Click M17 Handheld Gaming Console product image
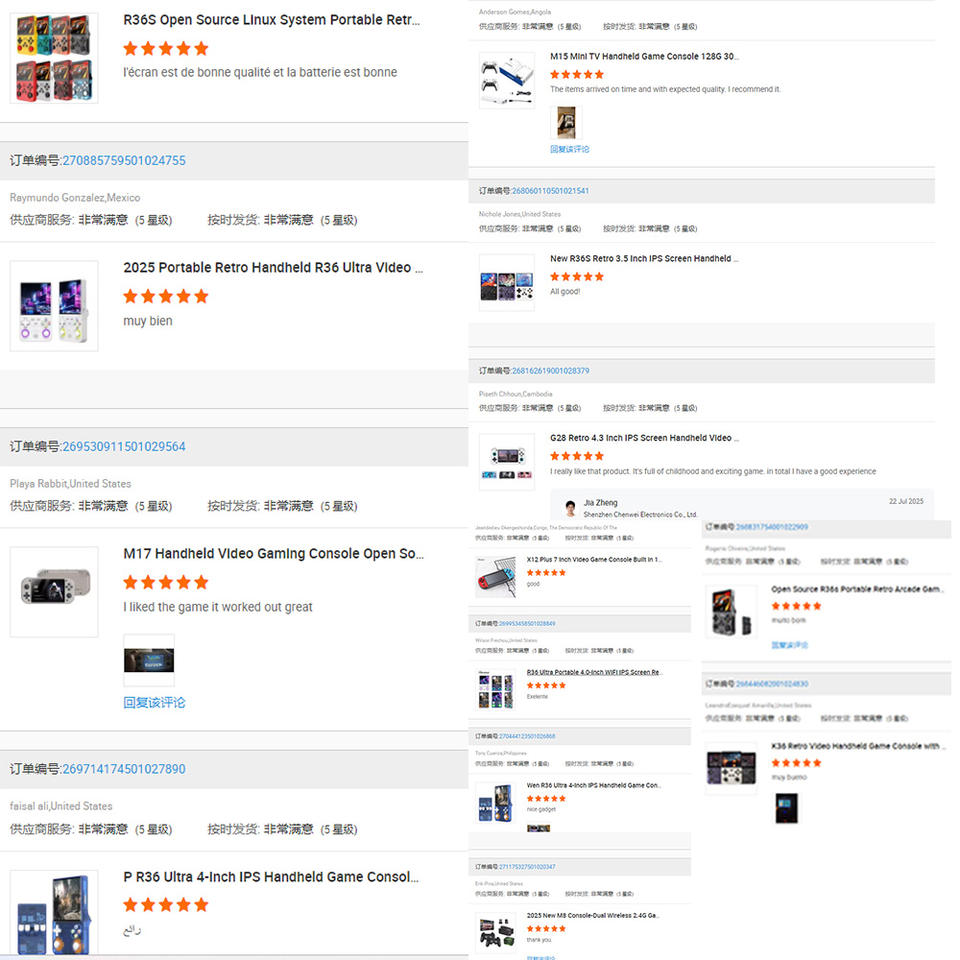The width and height of the screenshot is (960, 960). tap(54, 592)
